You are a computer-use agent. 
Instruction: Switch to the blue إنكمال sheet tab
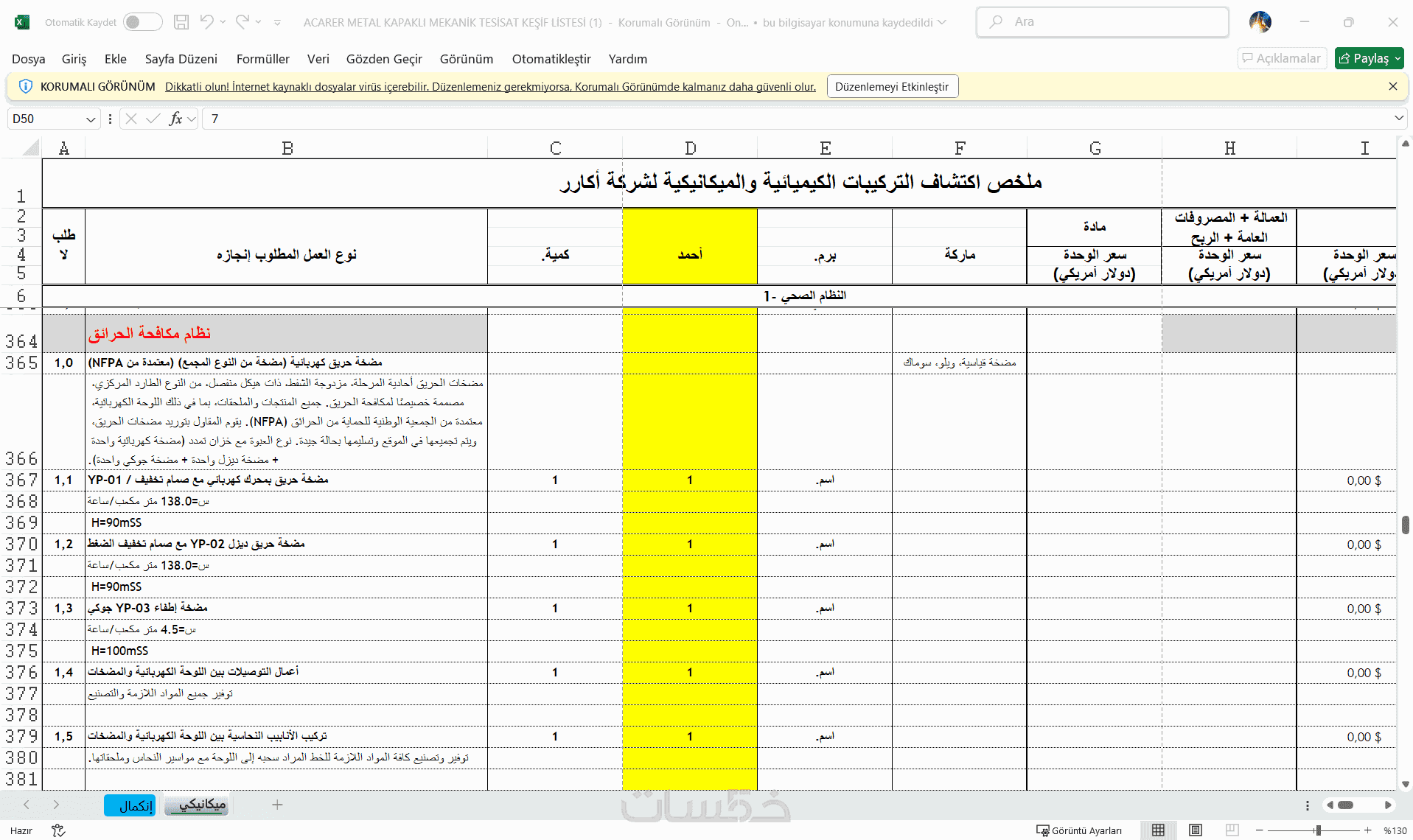click(130, 805)
